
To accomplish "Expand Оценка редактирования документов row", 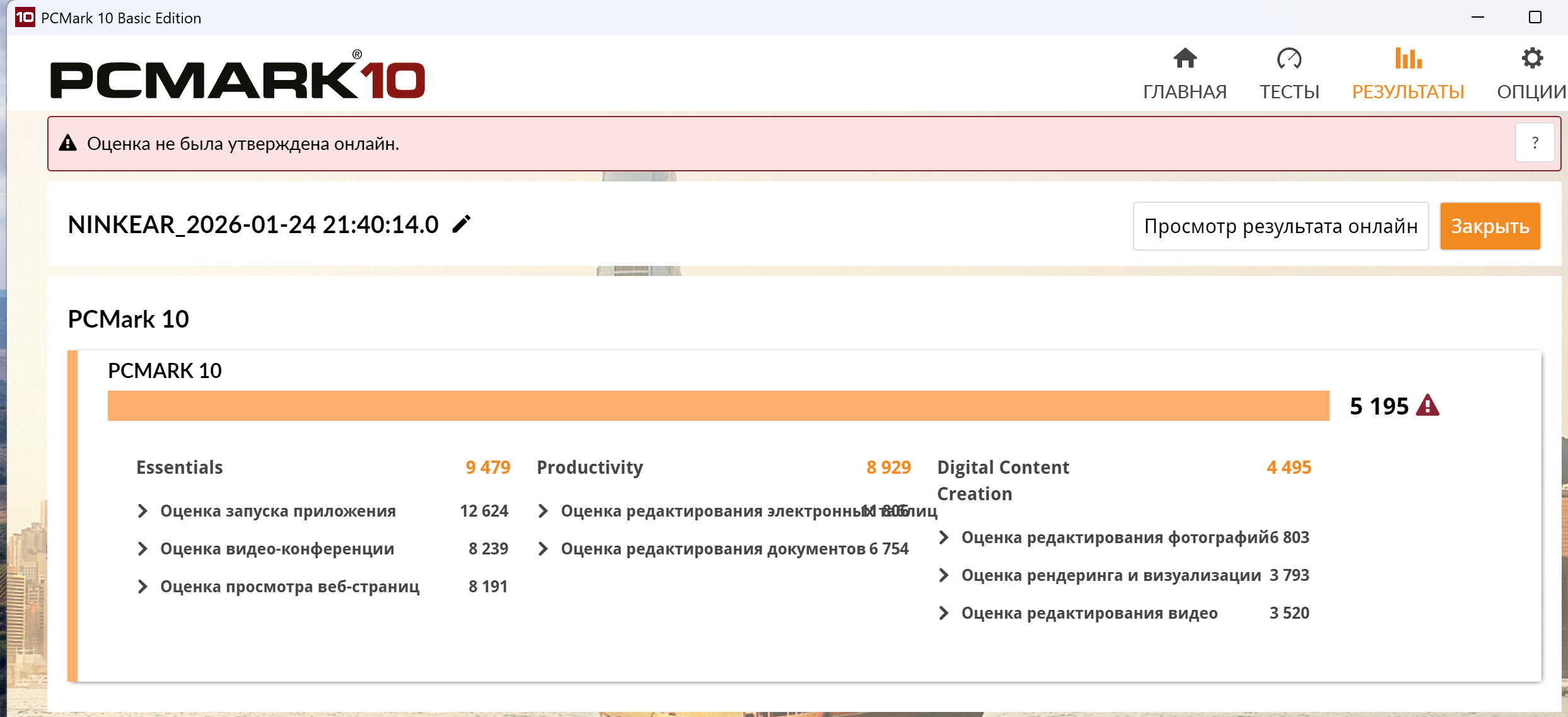I will 543,549.
